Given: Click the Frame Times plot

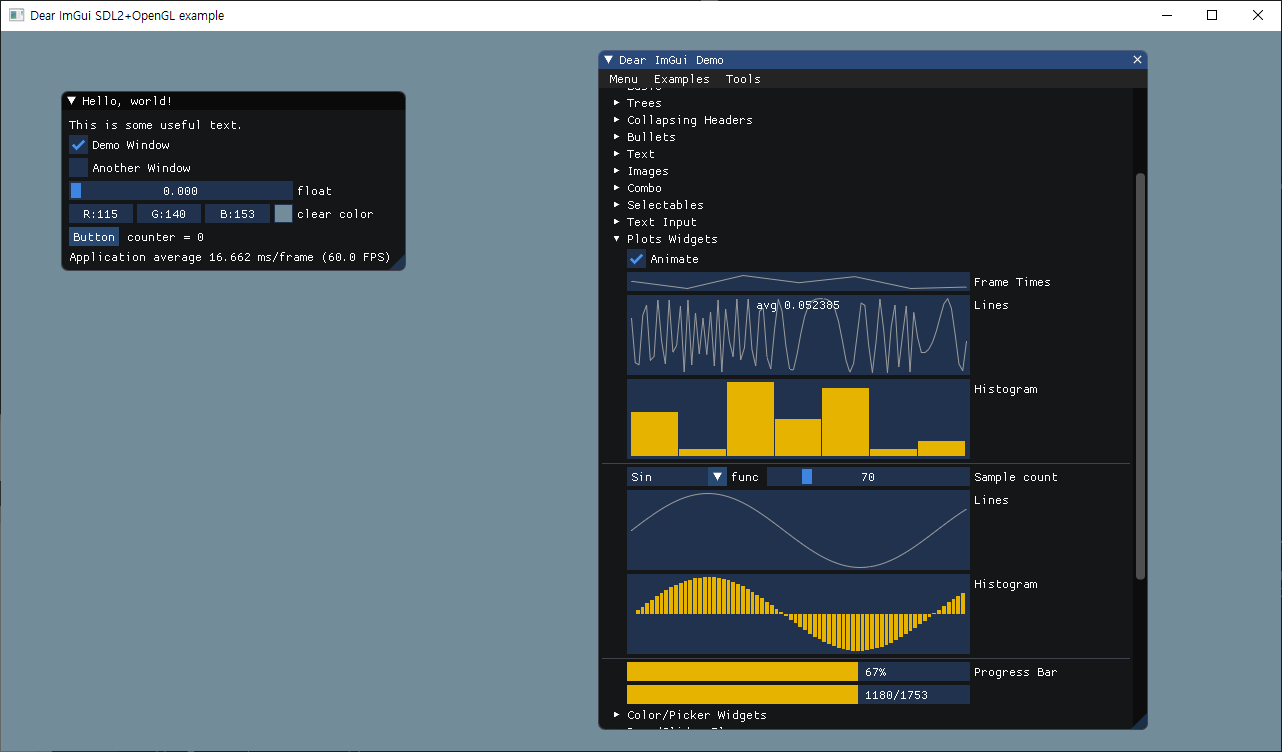Looking at the screenshot, I should (x=798, y=282).
